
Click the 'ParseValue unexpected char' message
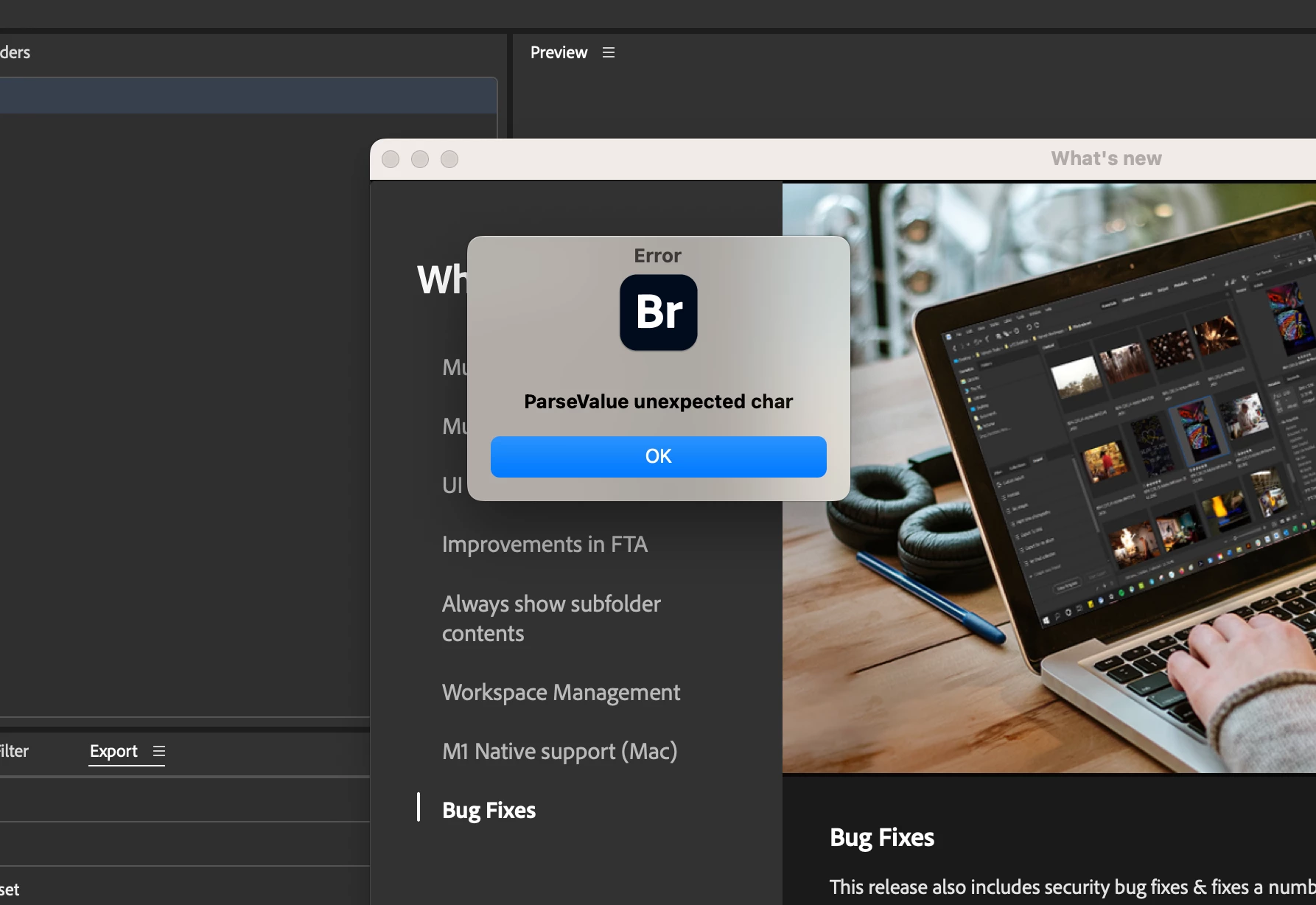pos(658,402)
